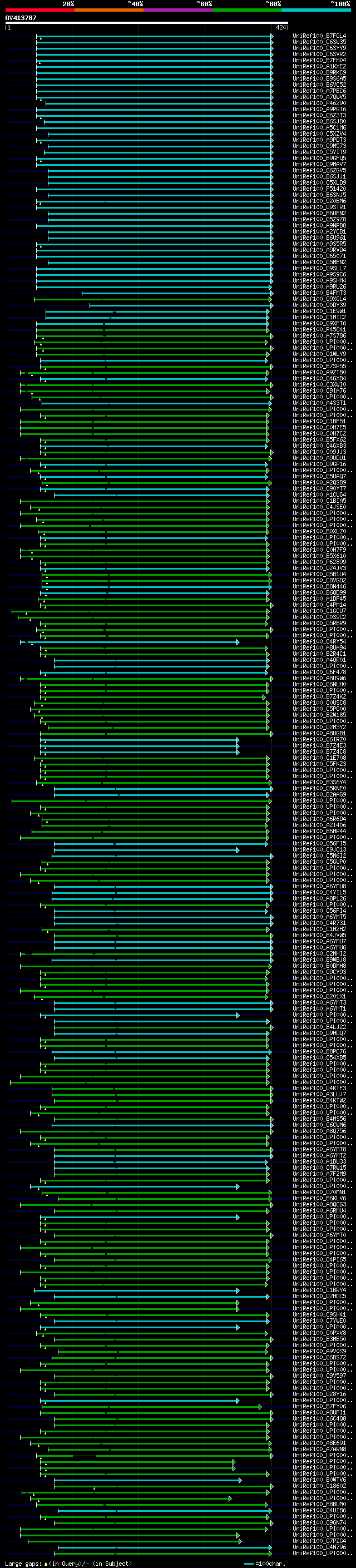
Task: Select the UniRef100_A9RU26 label
Action: (x=319, y=286)
